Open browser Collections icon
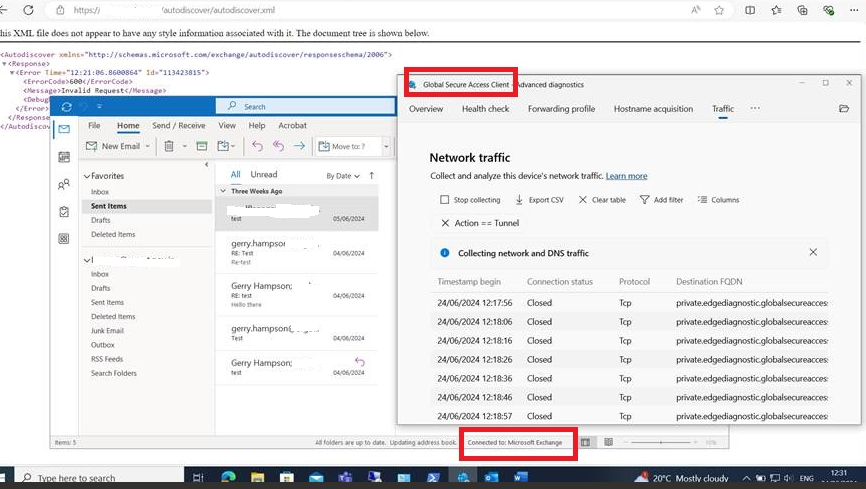Viewport: 866px width, 489px height. tap(802, 10)
